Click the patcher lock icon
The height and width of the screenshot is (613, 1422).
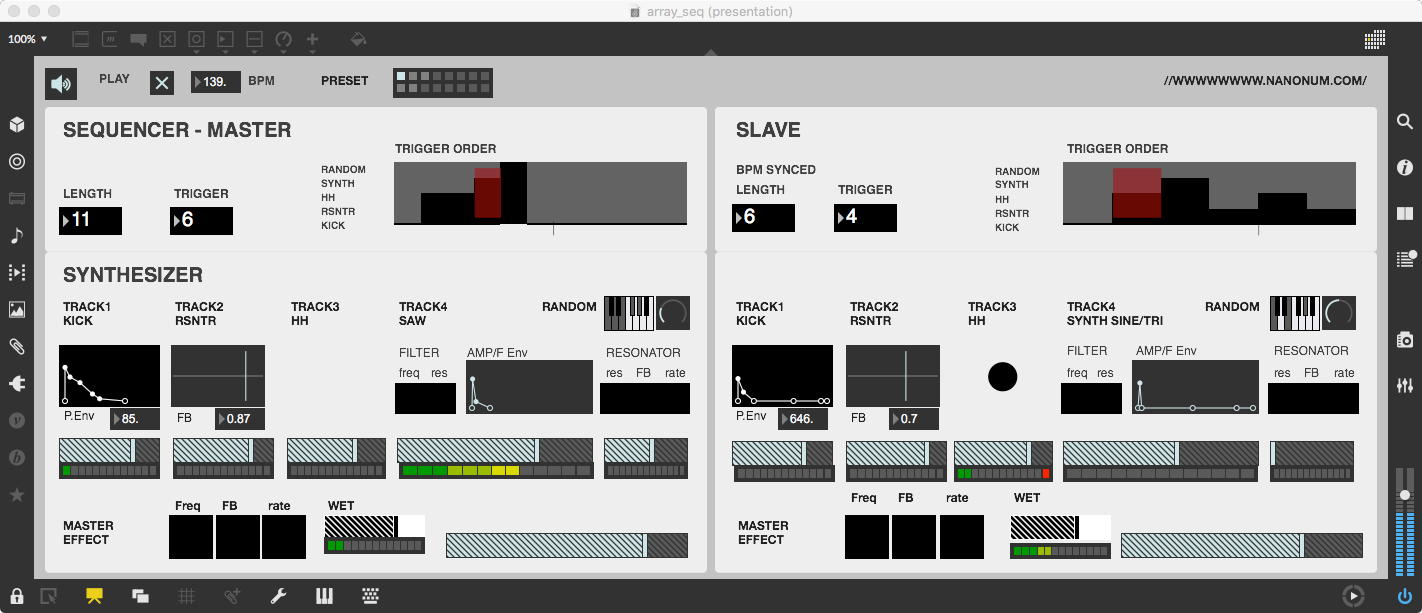coord(17,596)
